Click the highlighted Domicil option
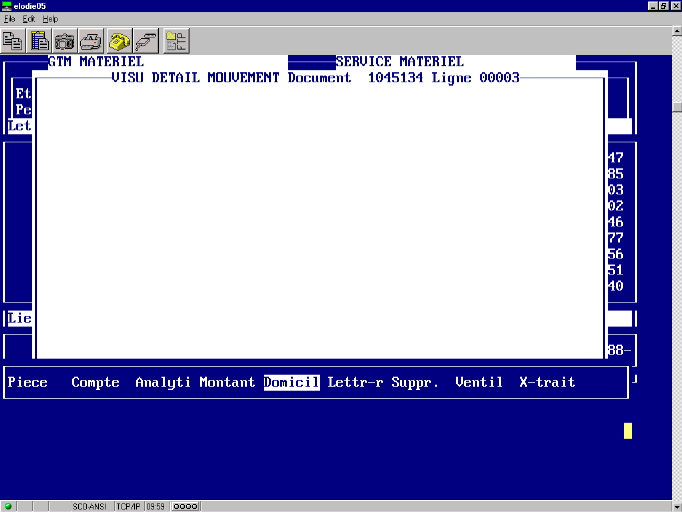 coord(291,382)
